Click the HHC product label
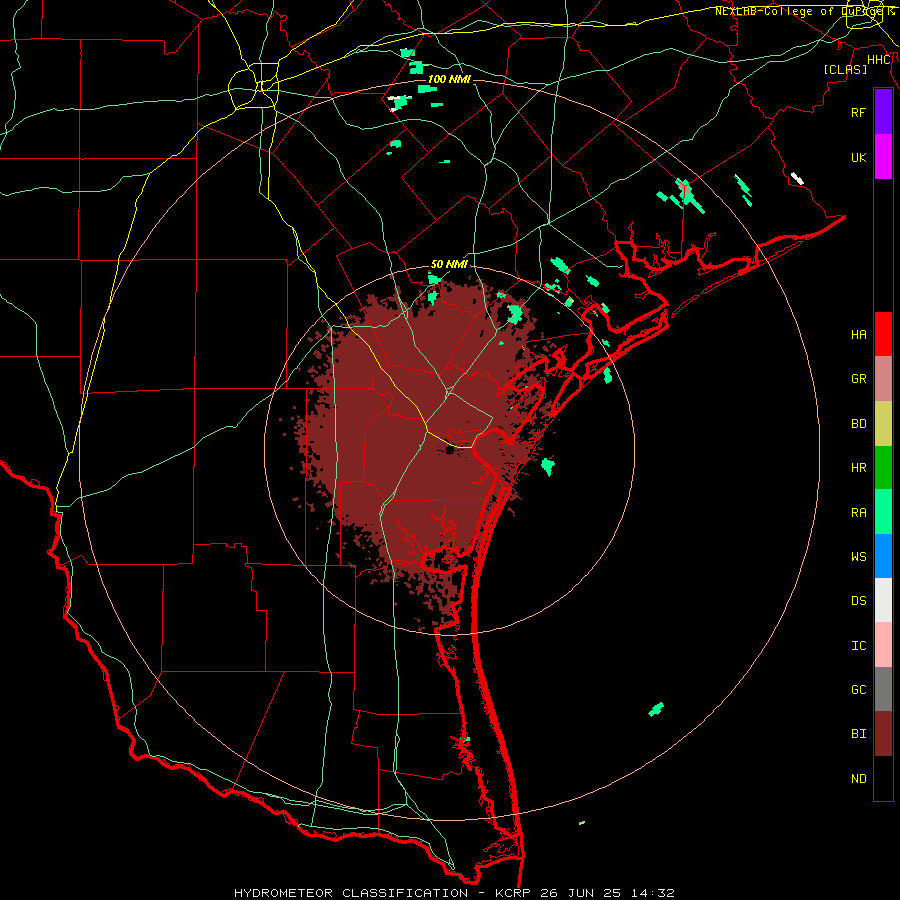 coord(879,60)
